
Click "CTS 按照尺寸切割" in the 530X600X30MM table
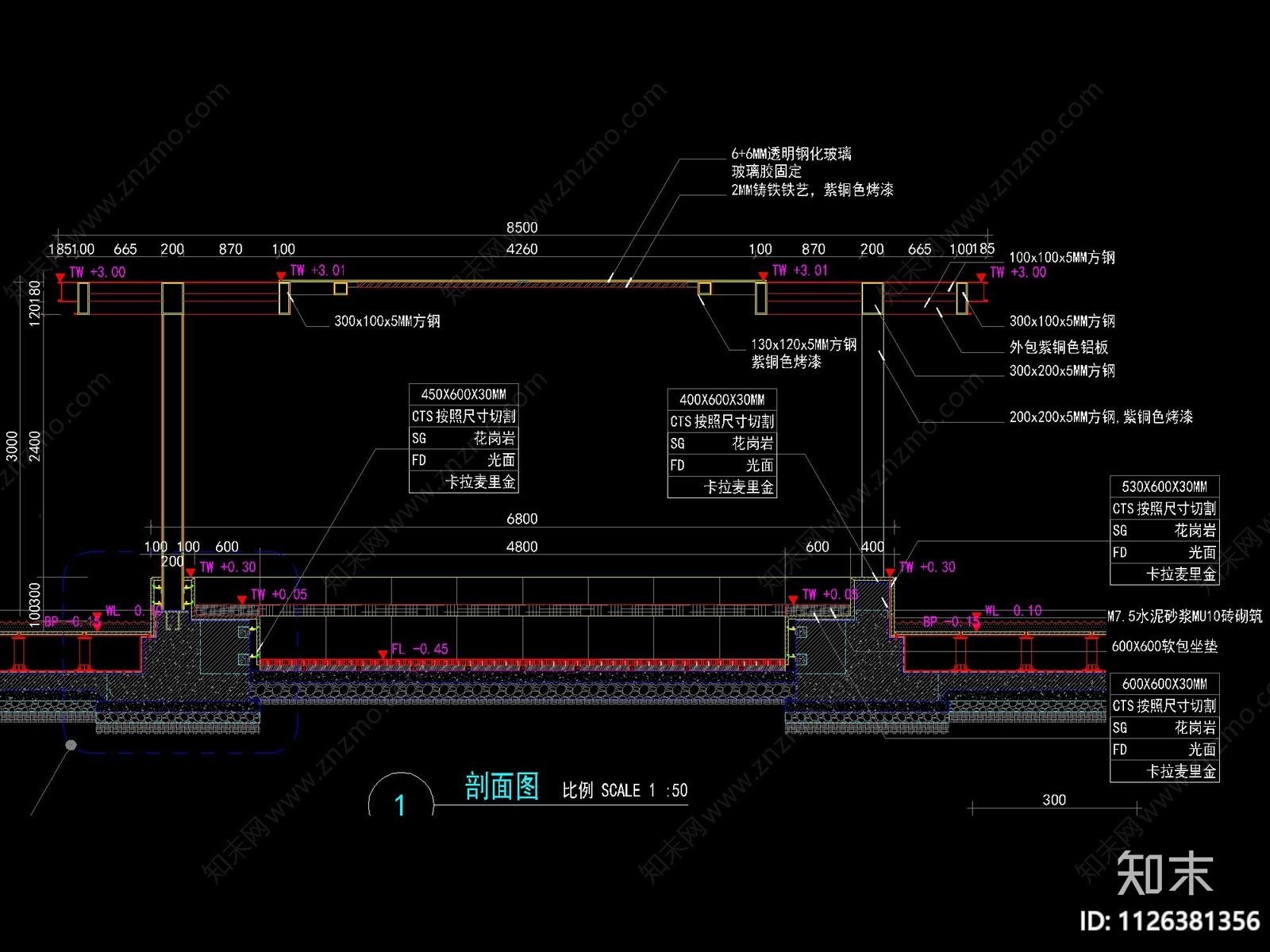(x=1164, y=509)
